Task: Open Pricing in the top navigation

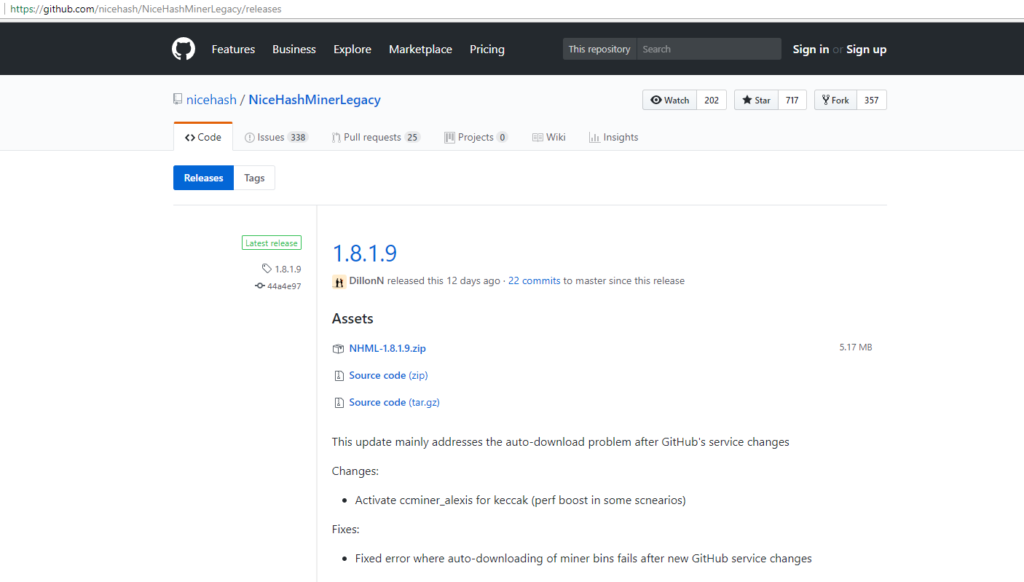Action: click(x=487, y=49)
